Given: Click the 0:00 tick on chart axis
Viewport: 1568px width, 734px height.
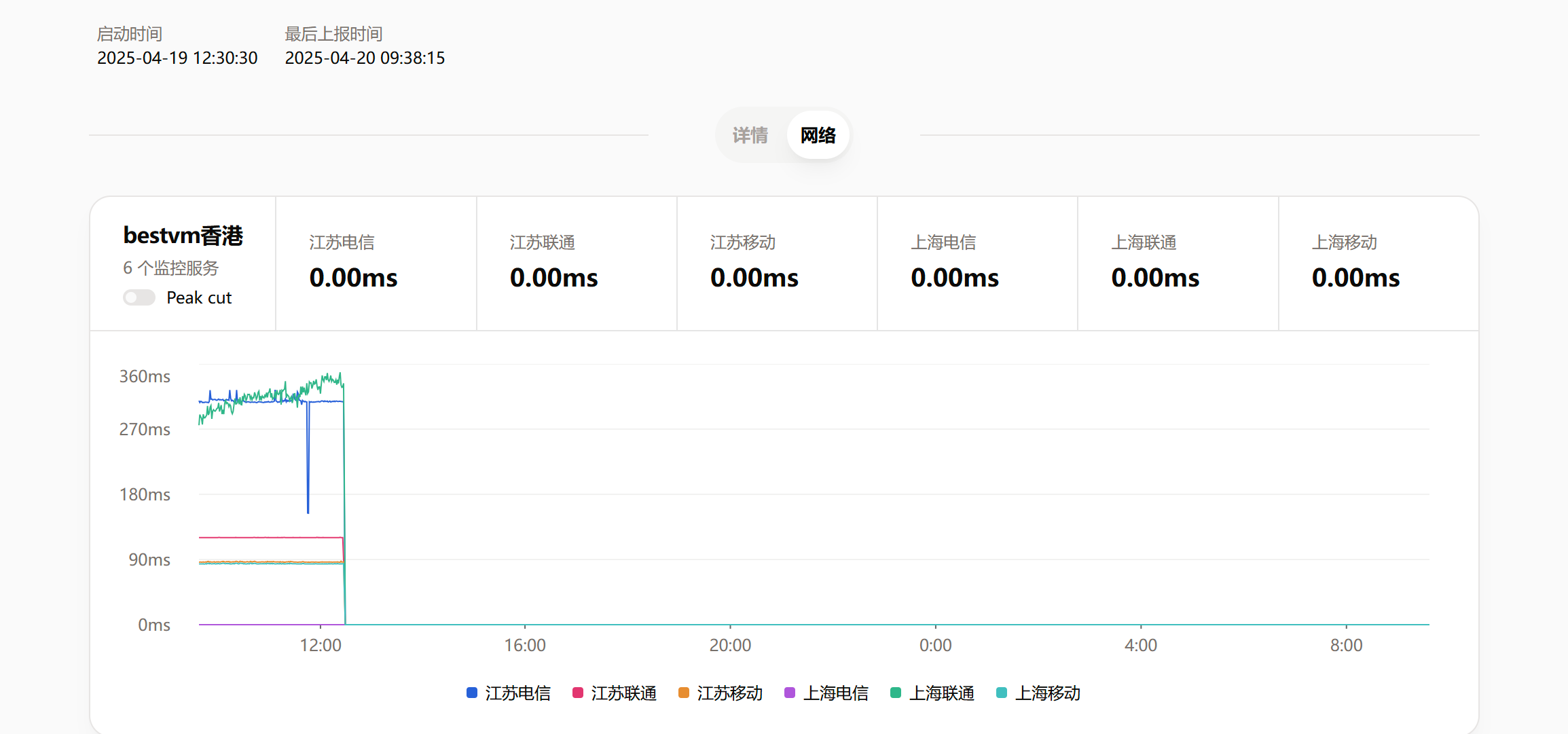Looking at the screenshot, I should (935, 645).
